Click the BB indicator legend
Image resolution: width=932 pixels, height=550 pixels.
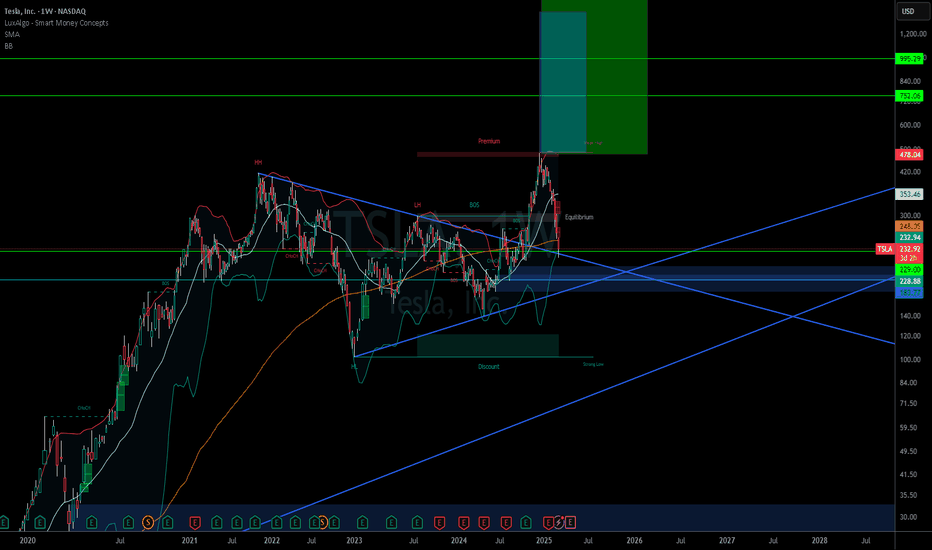pos(8,46)
